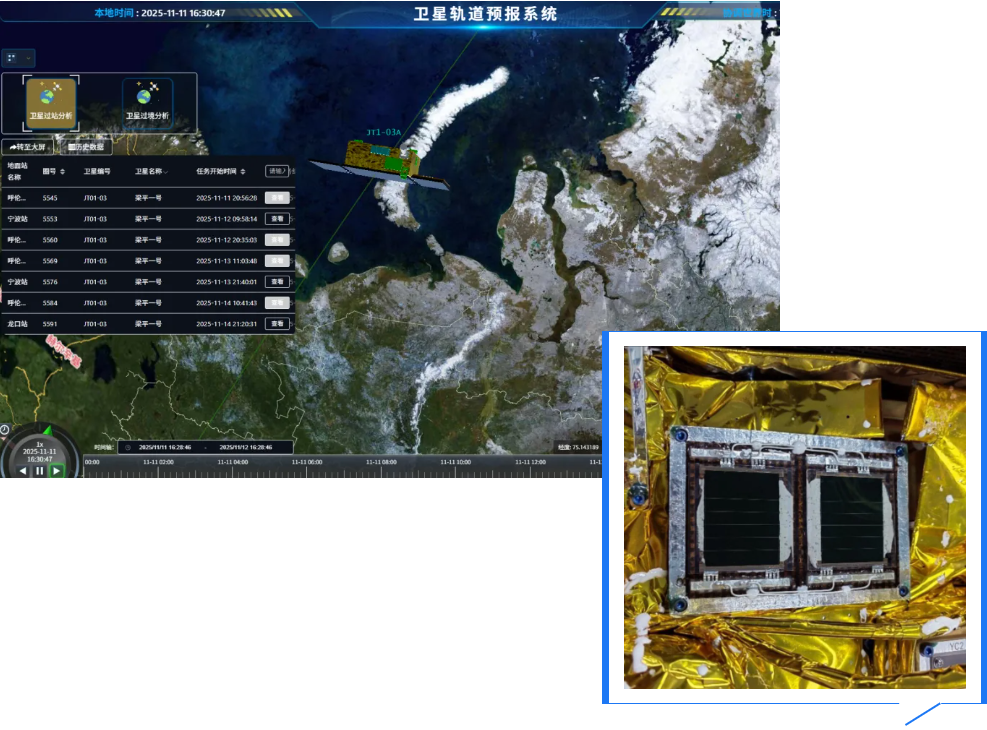
Task: Pause the orbit animation
Action: pos(40,470)
